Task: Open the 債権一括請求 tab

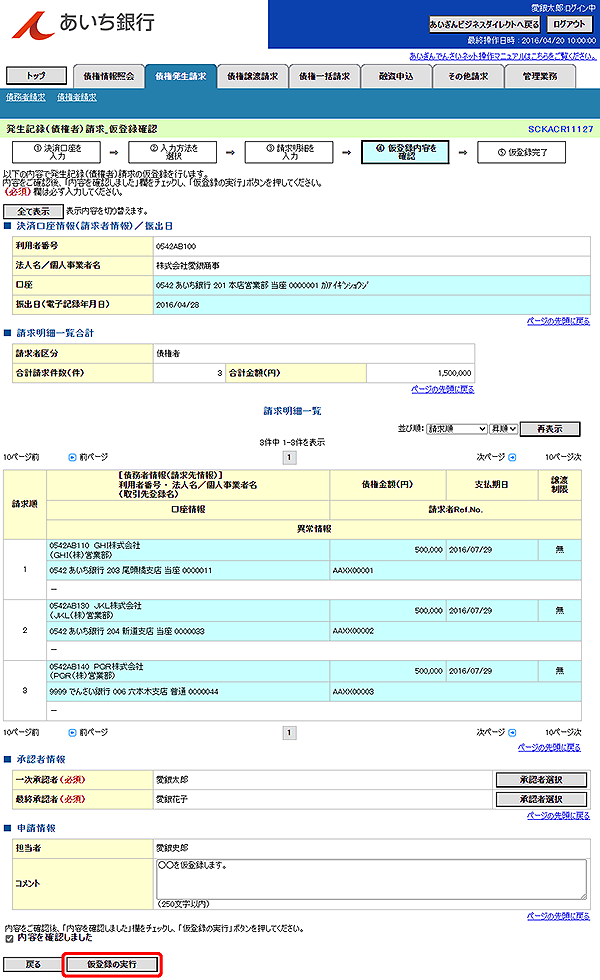Action: coord(324,76)
